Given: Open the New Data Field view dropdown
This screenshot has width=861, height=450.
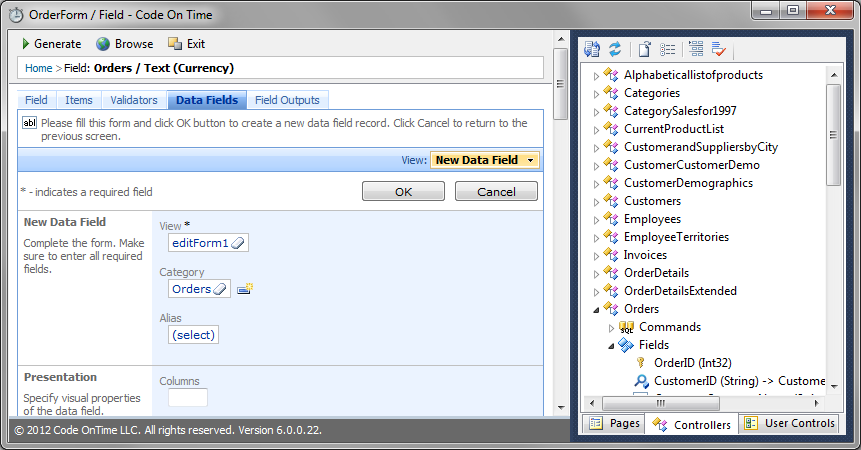Looking at the screenshot, I should click(x=485, y=160).
